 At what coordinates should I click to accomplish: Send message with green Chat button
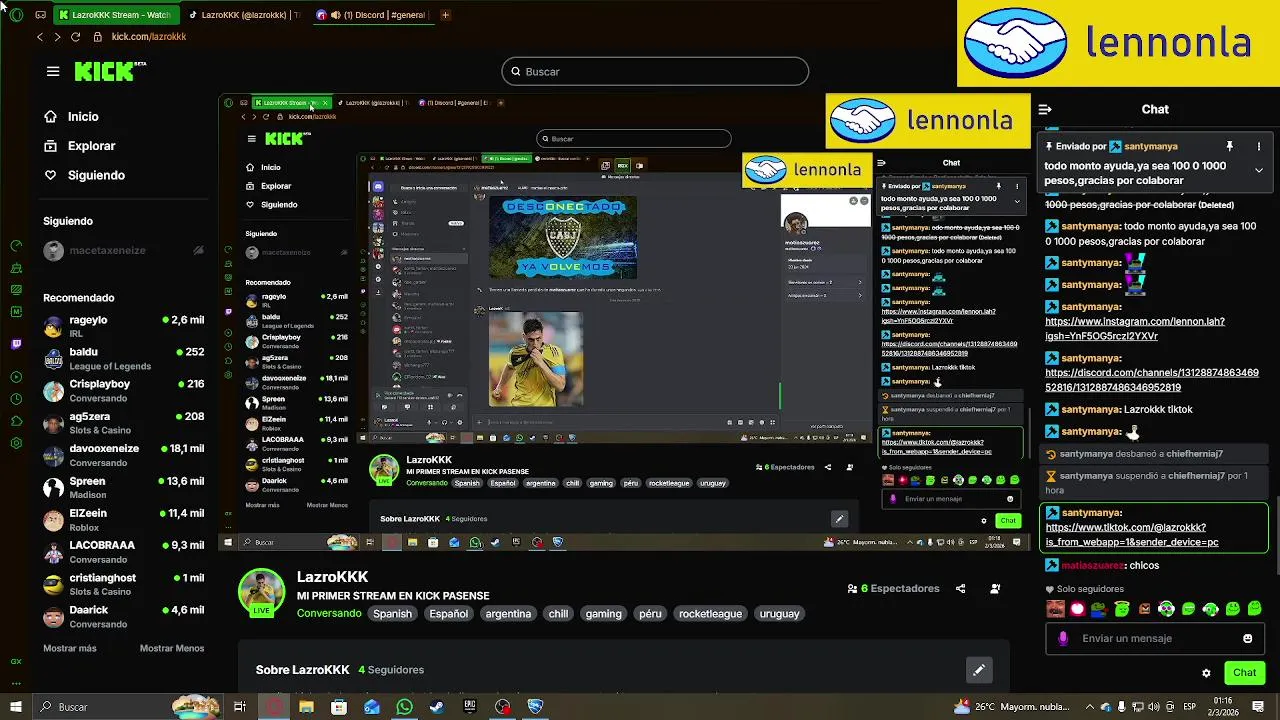1244,673
